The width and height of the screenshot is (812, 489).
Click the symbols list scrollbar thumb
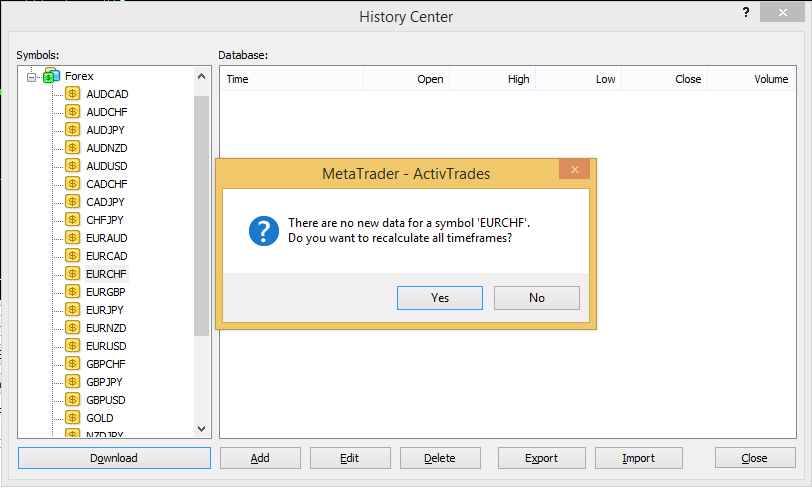point(201,216)
